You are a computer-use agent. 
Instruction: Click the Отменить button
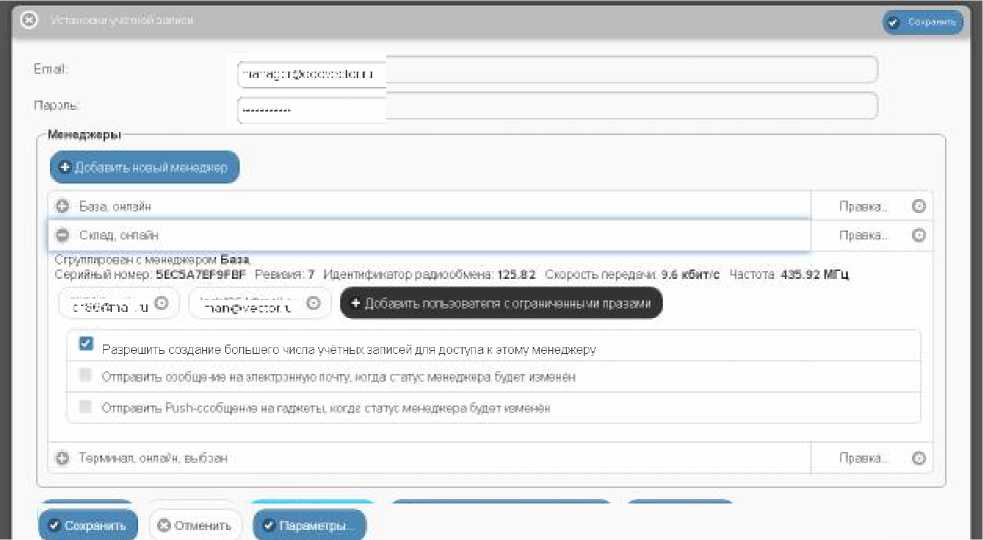[194, 526]
